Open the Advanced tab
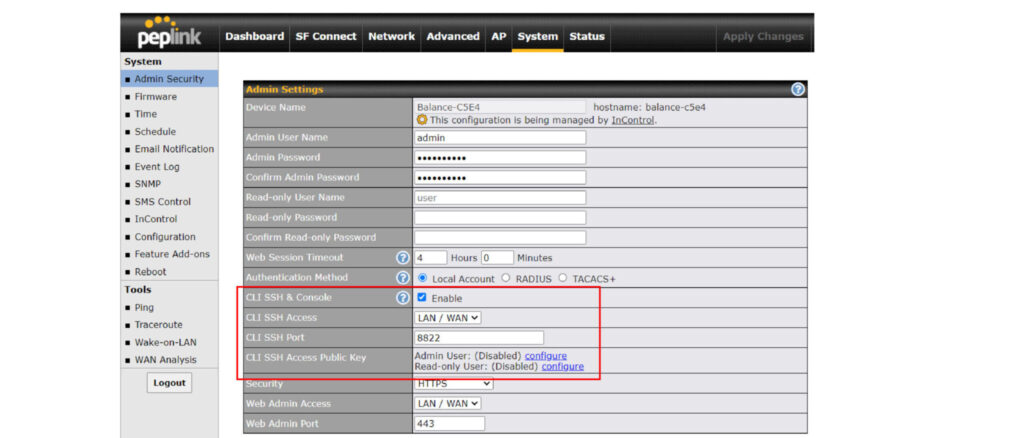The image size is (1024, 438). point(453,37)
